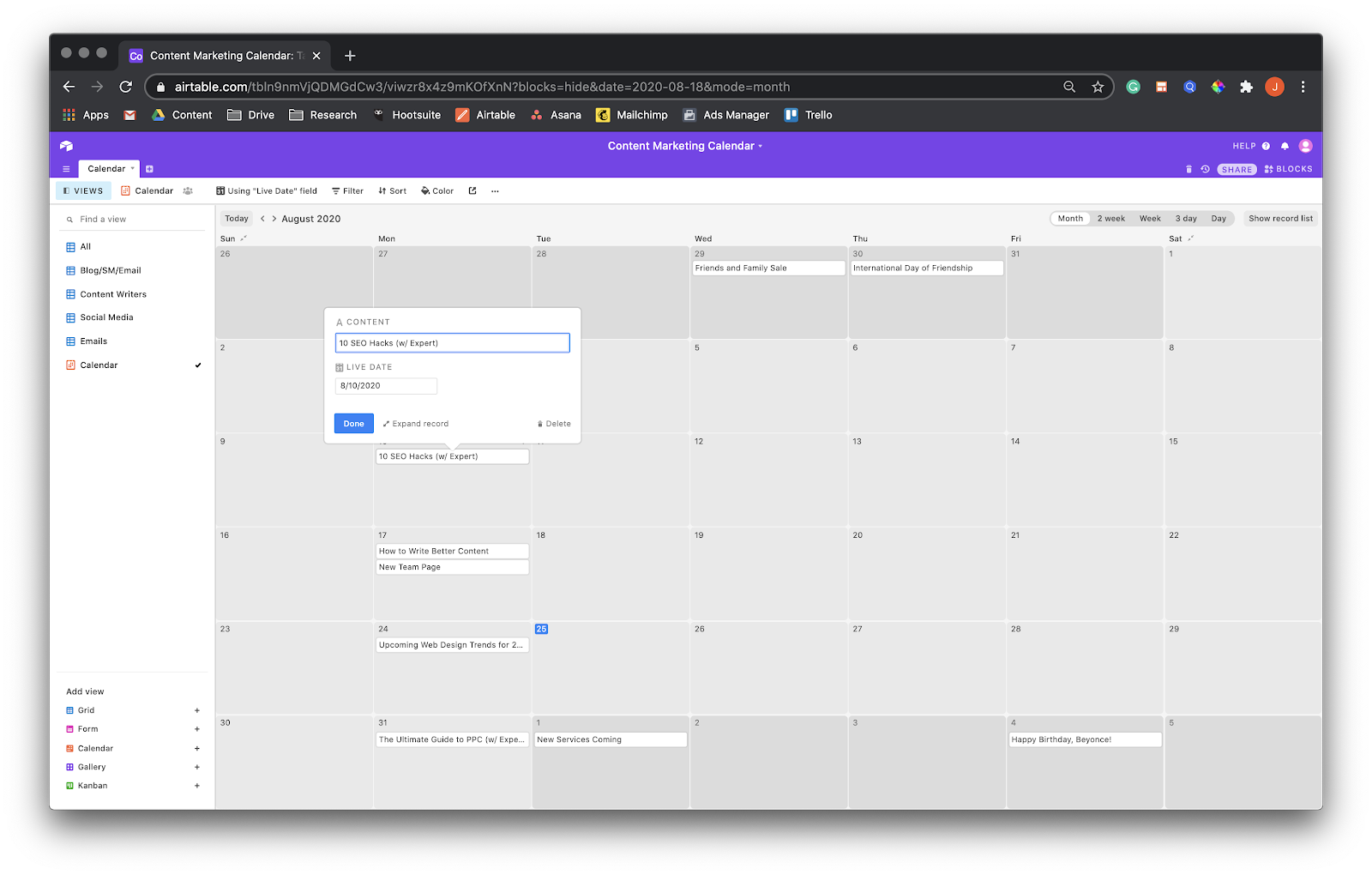Open the view collaborators people icon
The width and height of the screenshot is (1372, 875).
click(188, 191)
